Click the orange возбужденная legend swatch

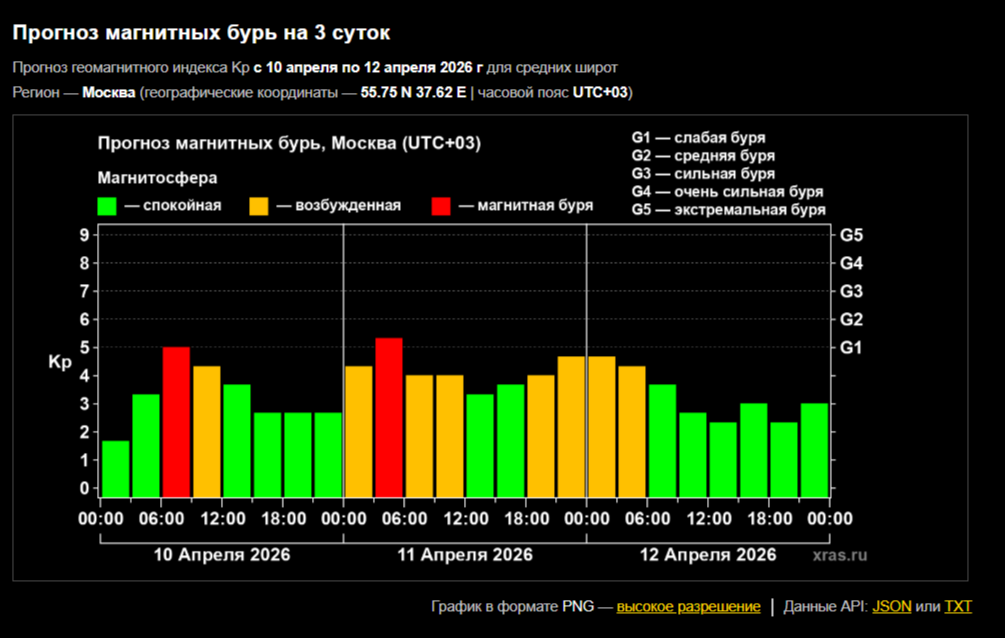[x=259, y=206]
